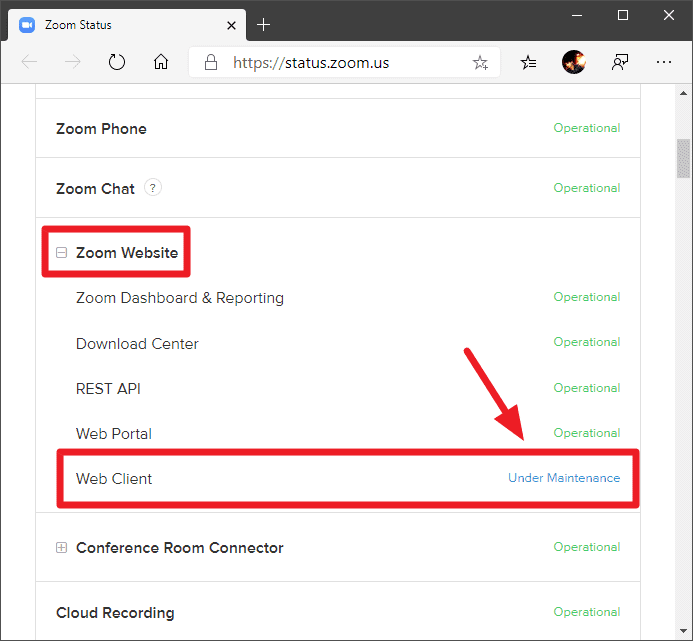Viewport: 693px width, 641px height.
Task: Click the browser forward arrow
Action: (x=73, y=62)
